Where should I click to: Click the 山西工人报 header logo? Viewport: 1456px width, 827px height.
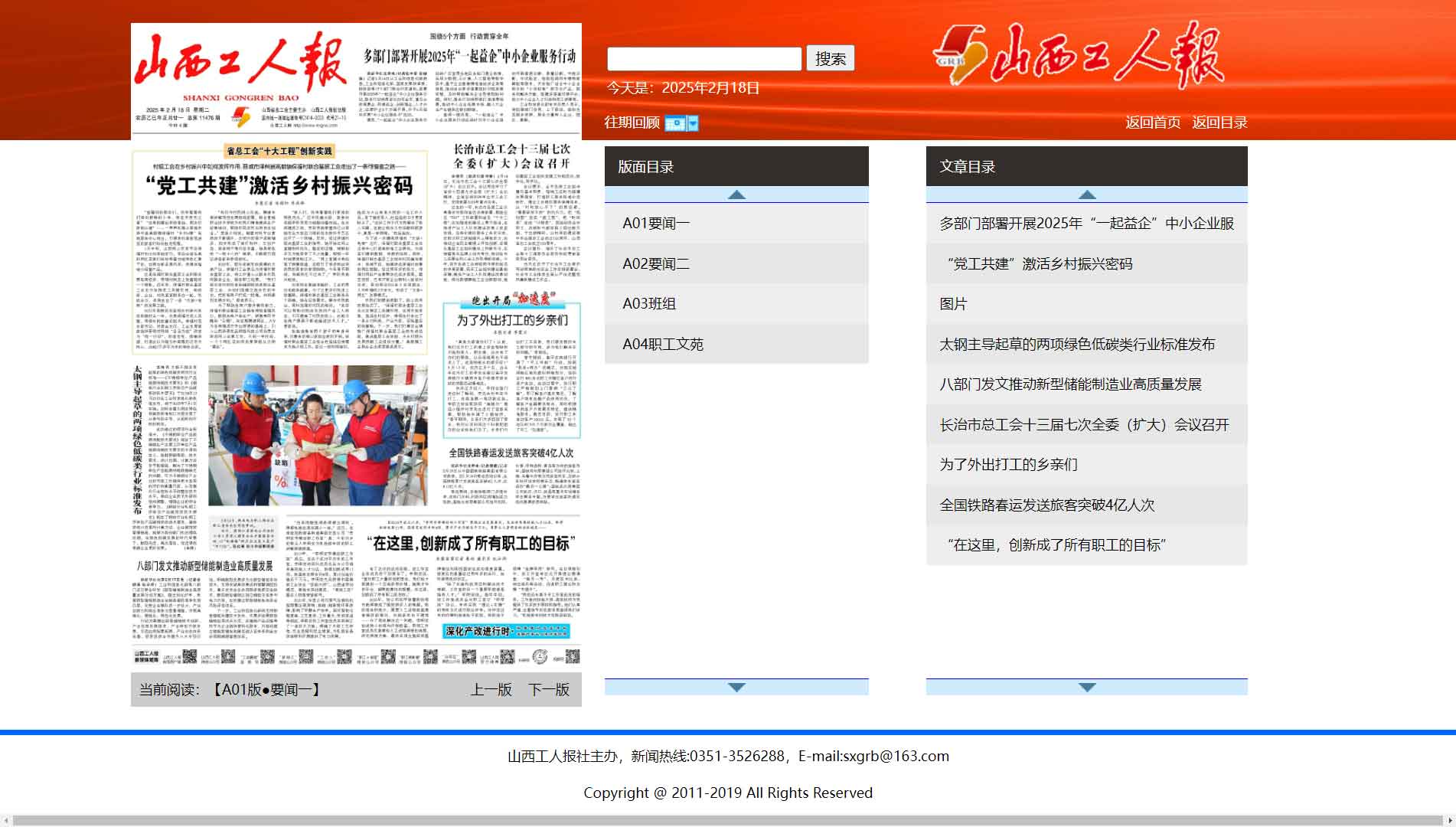click(1078, 55)
